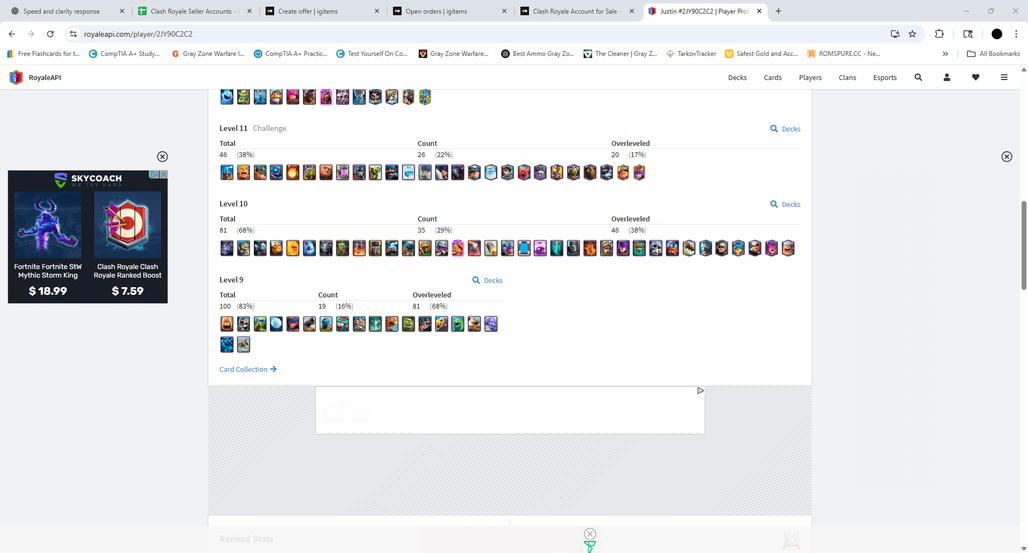Open the hamburger menu icon
Screen dimensions: 1028x553
click(1004, 77)
